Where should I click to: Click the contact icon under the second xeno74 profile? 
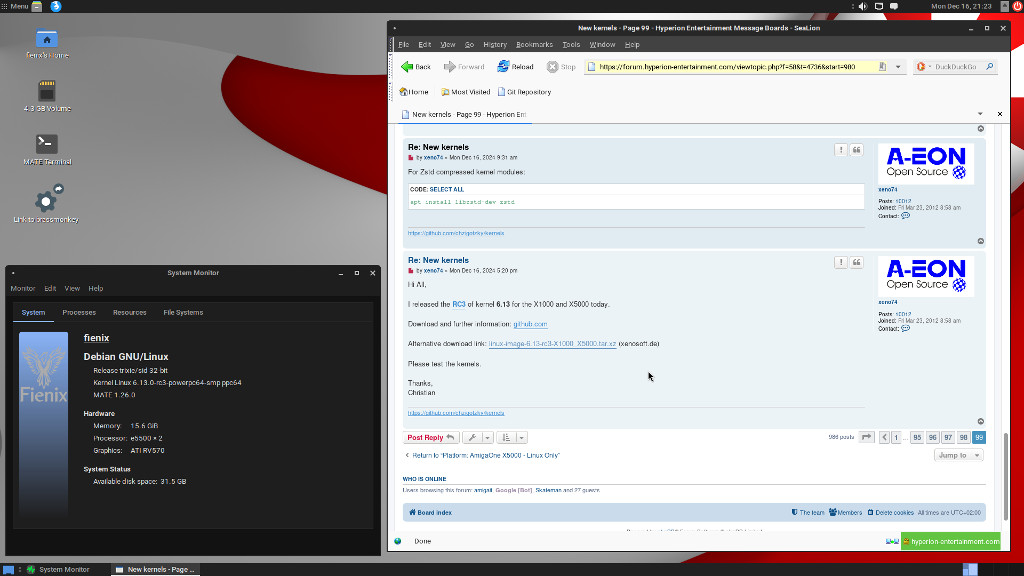coord(905,328)
